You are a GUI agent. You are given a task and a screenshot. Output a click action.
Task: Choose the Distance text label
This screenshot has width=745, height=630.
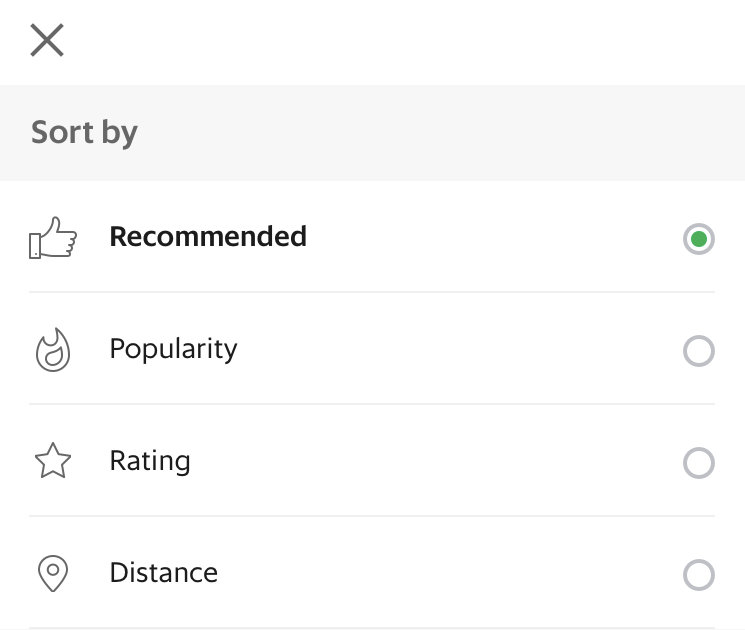(164, 573)
